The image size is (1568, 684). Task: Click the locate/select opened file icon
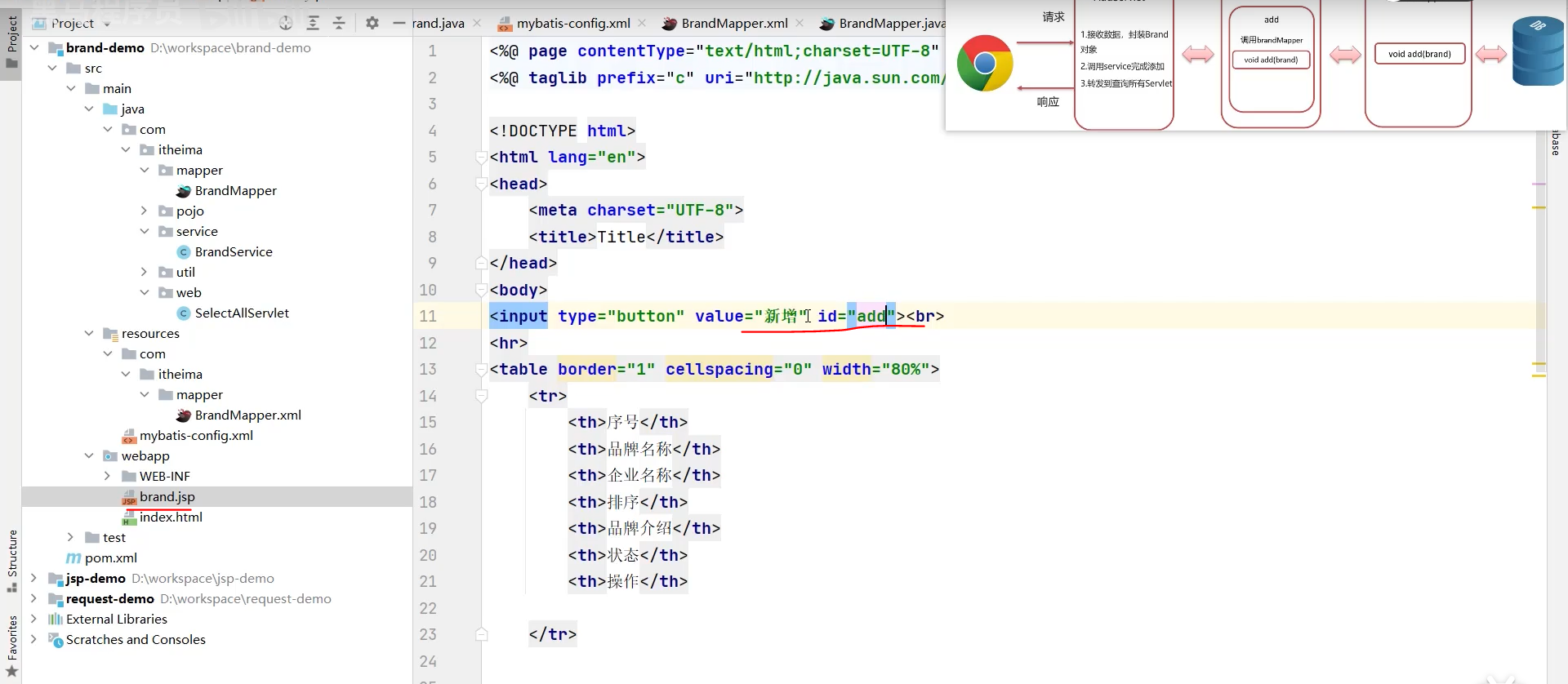pyautogui.click(x=286, y=23)
